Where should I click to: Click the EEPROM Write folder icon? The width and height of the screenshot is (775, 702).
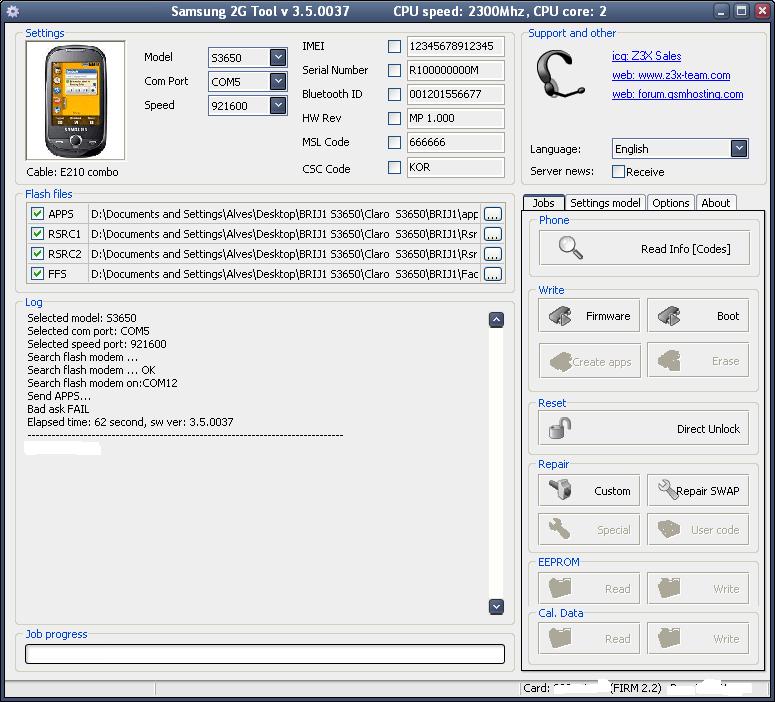[669, 588]
